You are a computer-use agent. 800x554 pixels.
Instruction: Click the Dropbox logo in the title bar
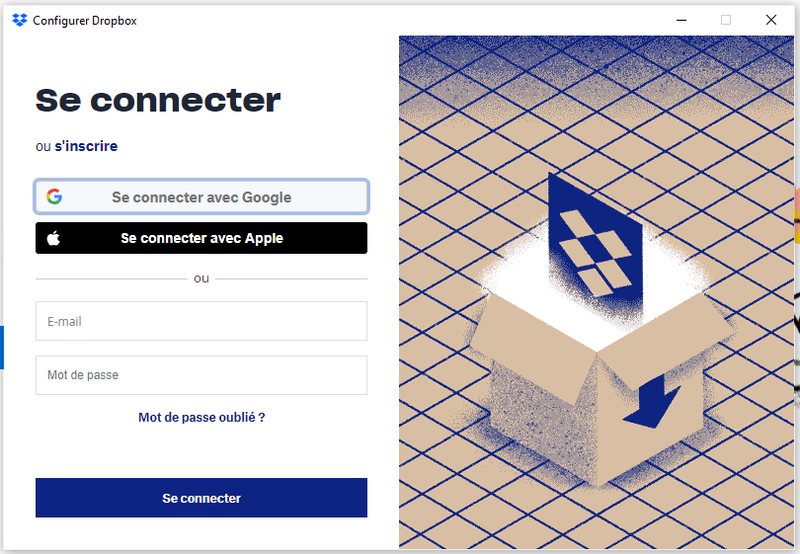click(20, 20)
